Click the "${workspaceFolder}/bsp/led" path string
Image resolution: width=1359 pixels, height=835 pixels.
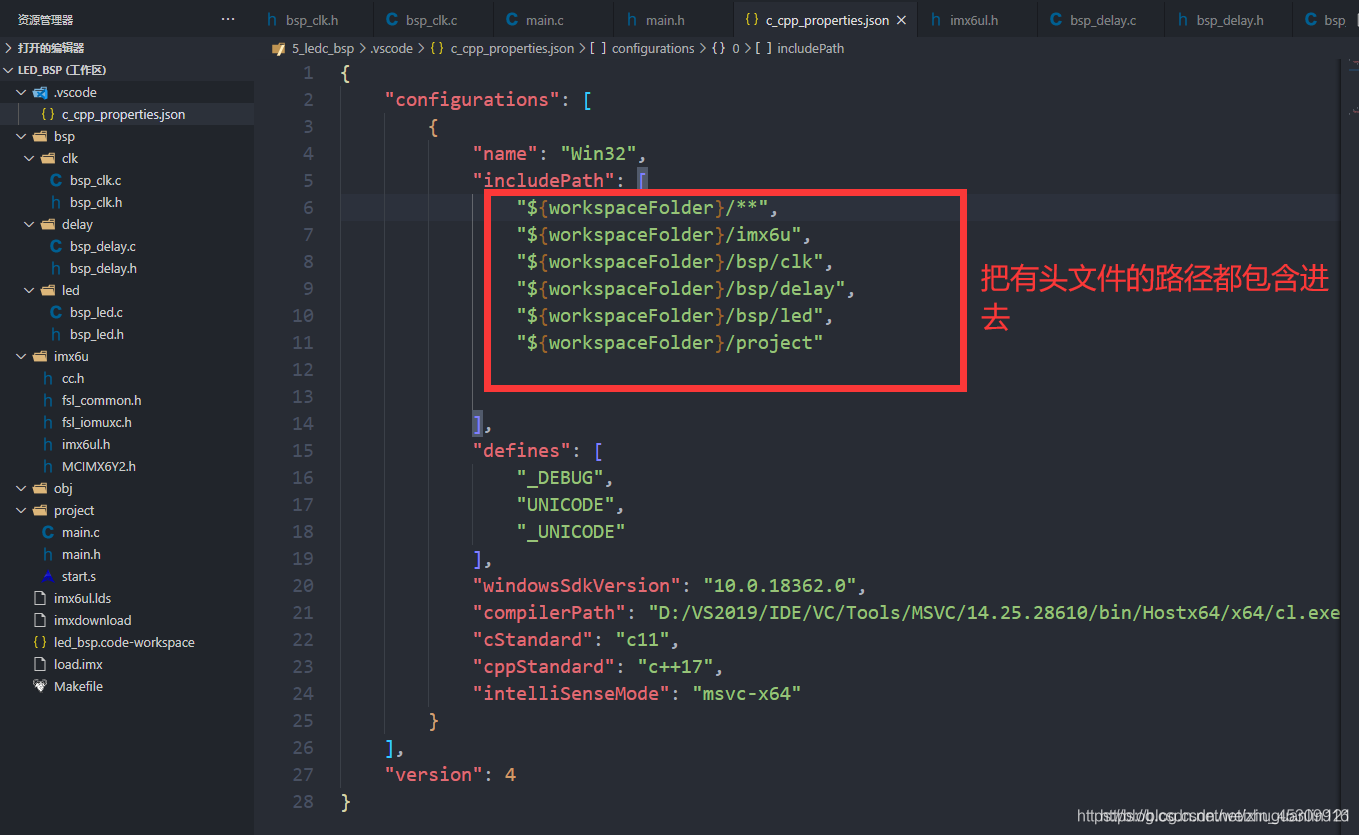[x=670, y=315]
